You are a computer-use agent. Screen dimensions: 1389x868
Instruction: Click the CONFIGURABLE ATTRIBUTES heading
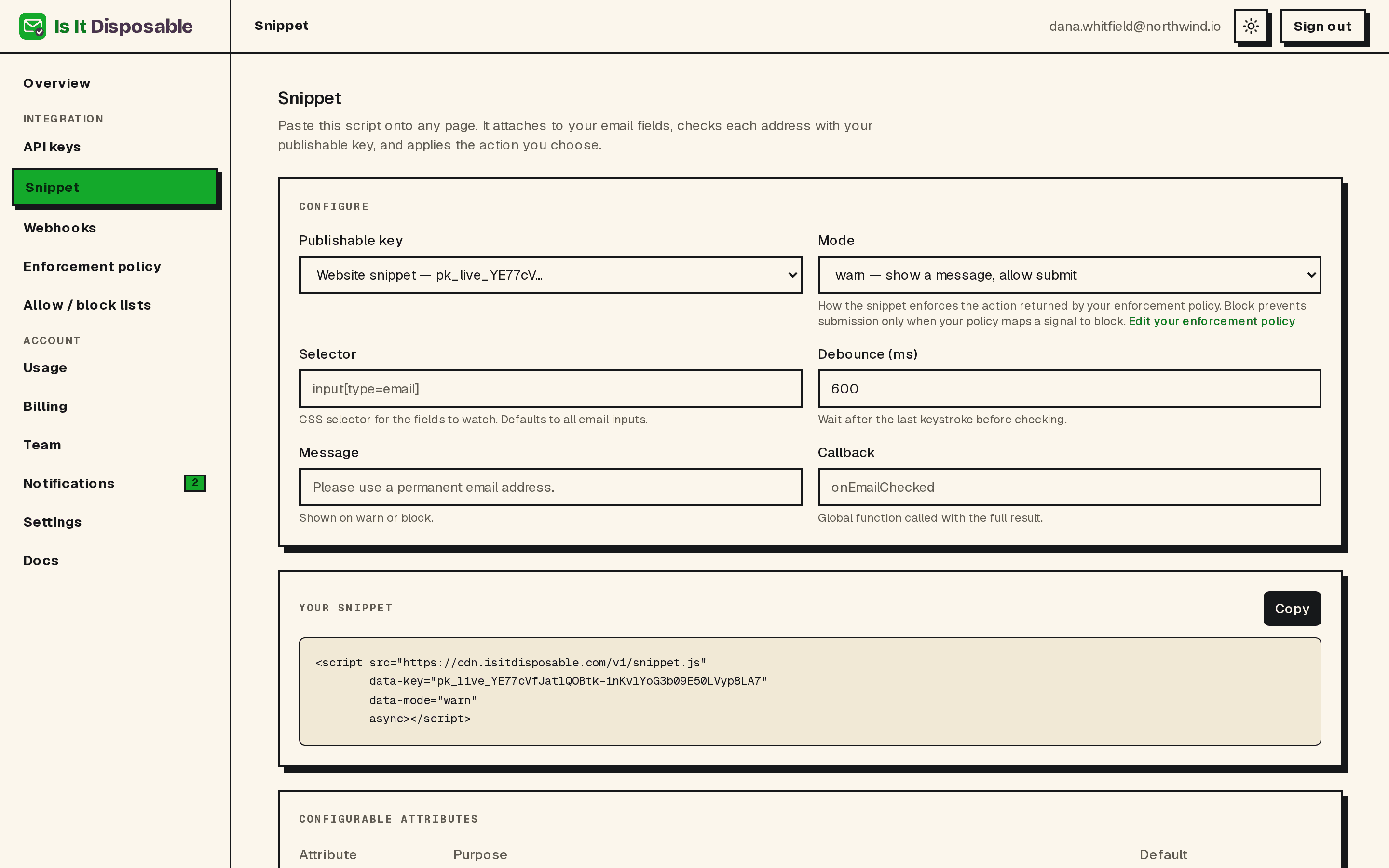[389, 819]
